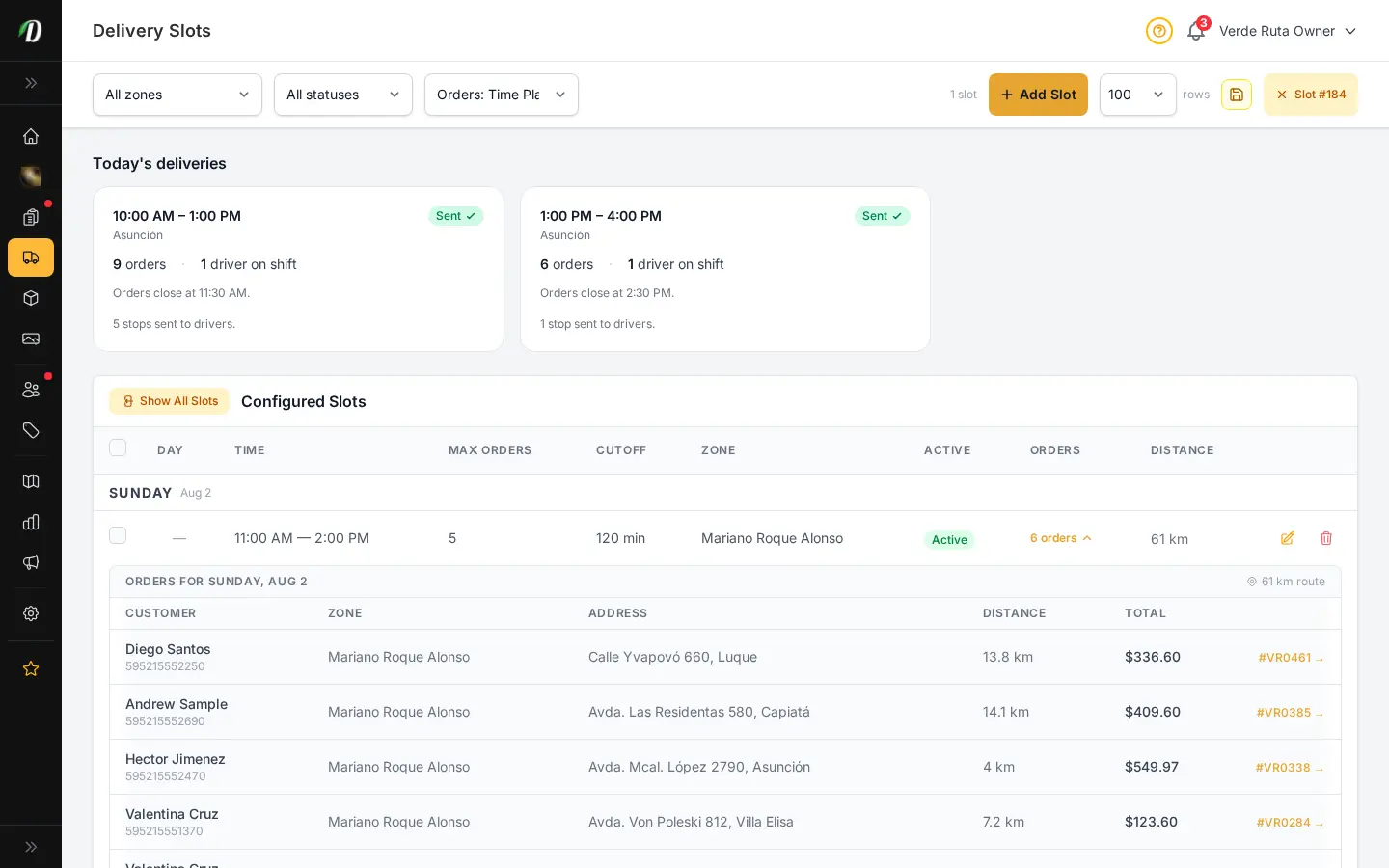Click the address Avda. Las Residentas 580, Capiatá
The image size is (1389, 868).
[x=699, y=712]
